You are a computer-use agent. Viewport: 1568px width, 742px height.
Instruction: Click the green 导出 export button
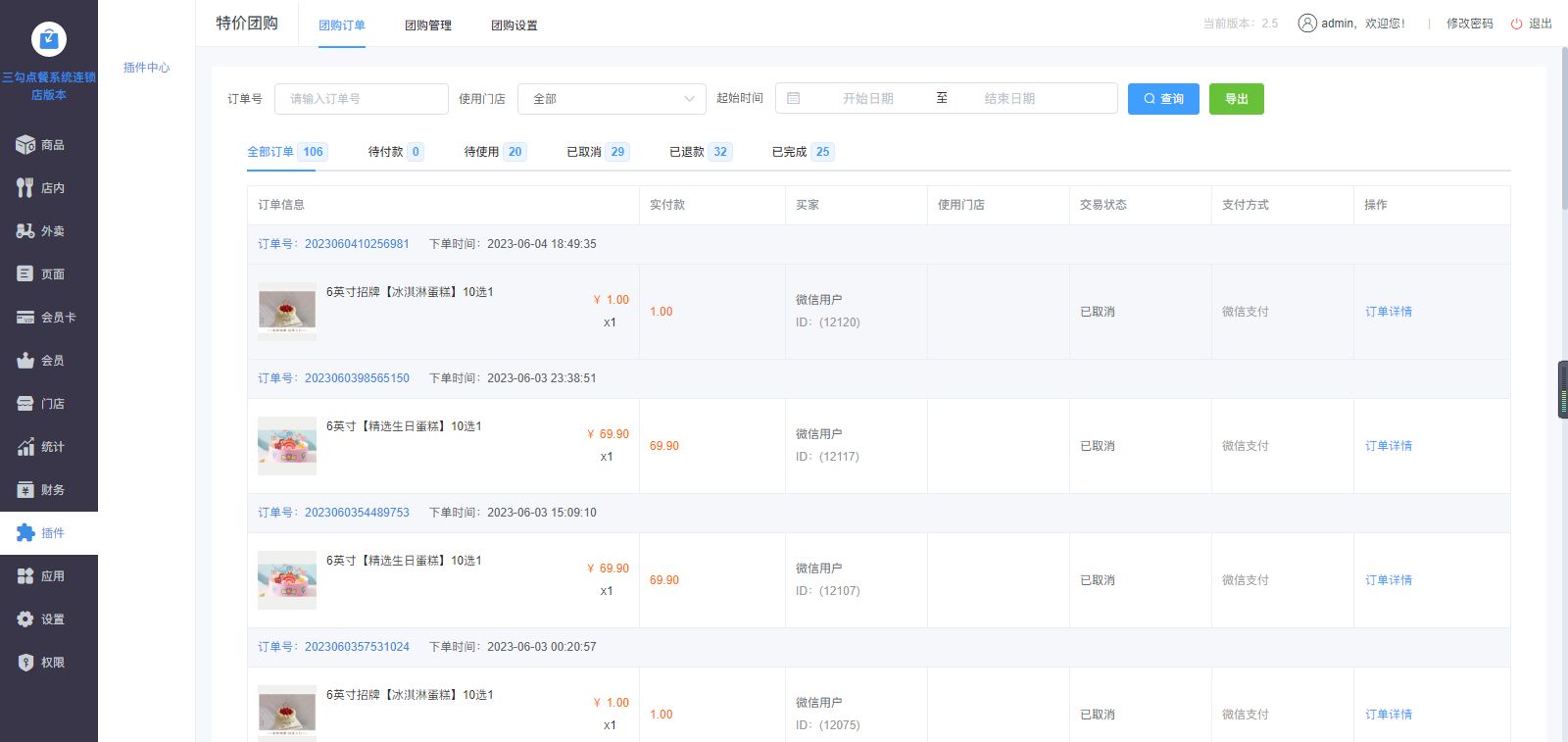(1237, 99)
